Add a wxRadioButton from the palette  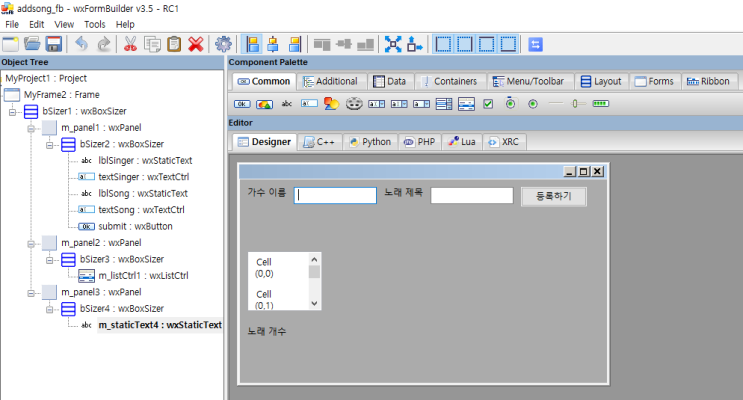click(533, 104)
